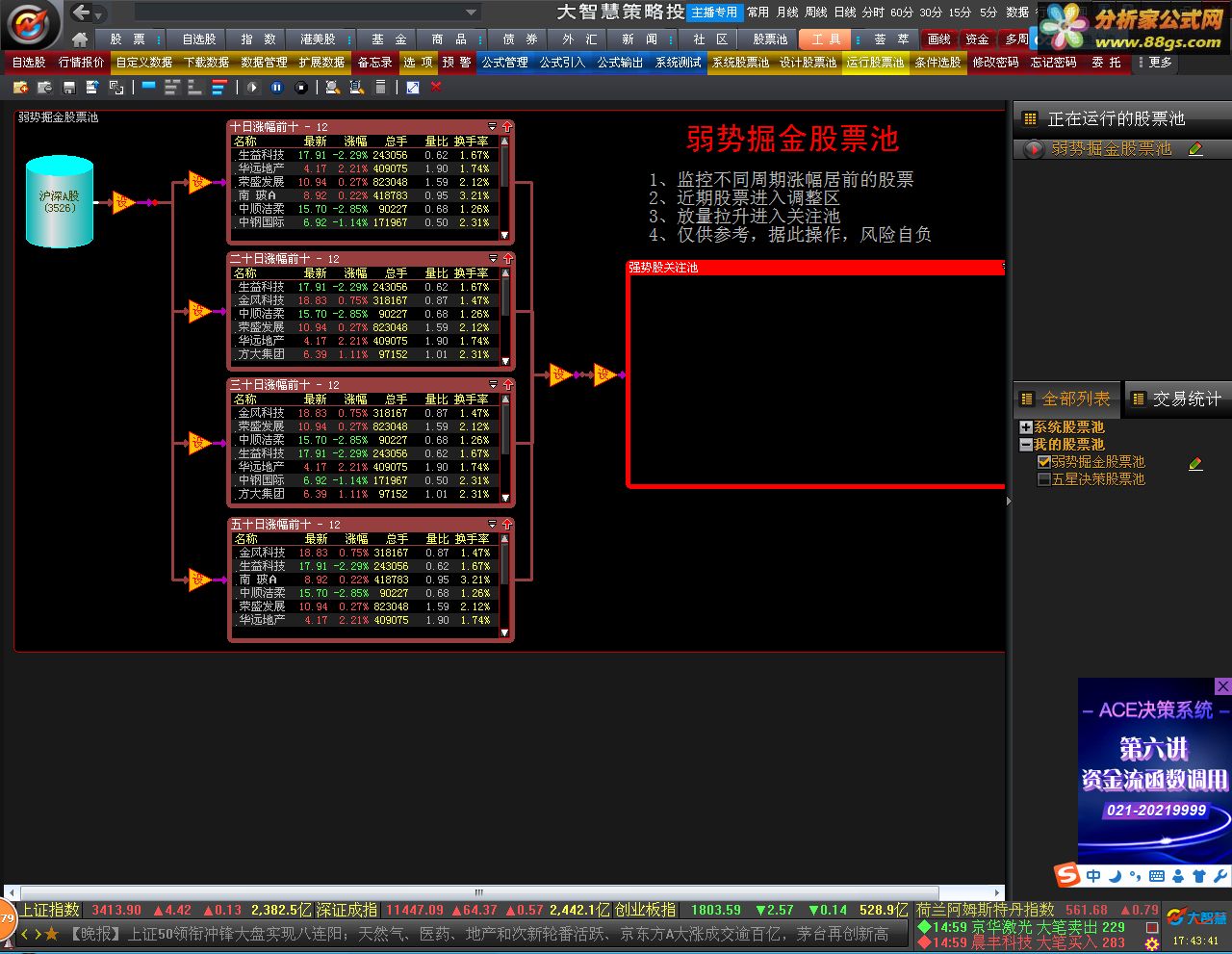Click first merge filter node before 强势股关注池
This screenshot has height=954, width=1232.
pos(560,374)
